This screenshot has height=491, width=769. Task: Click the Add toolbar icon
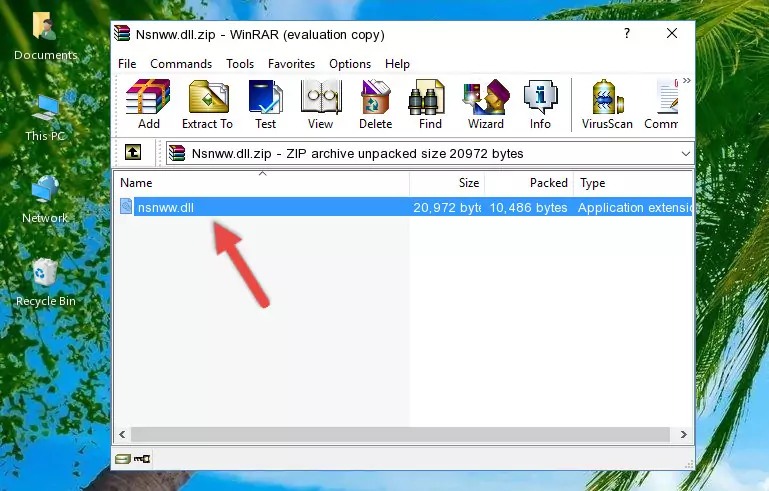coord(148,104)
